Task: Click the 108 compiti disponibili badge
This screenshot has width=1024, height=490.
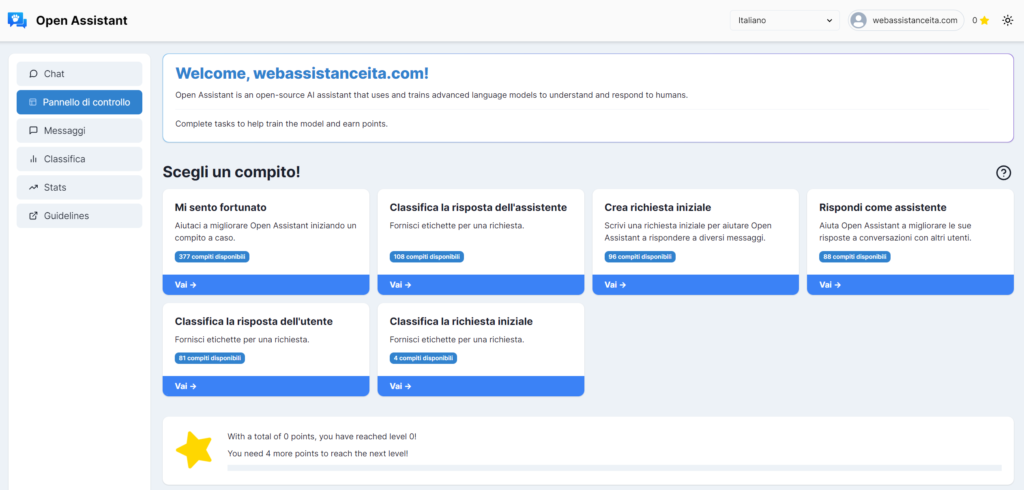Action: [427, 257]
